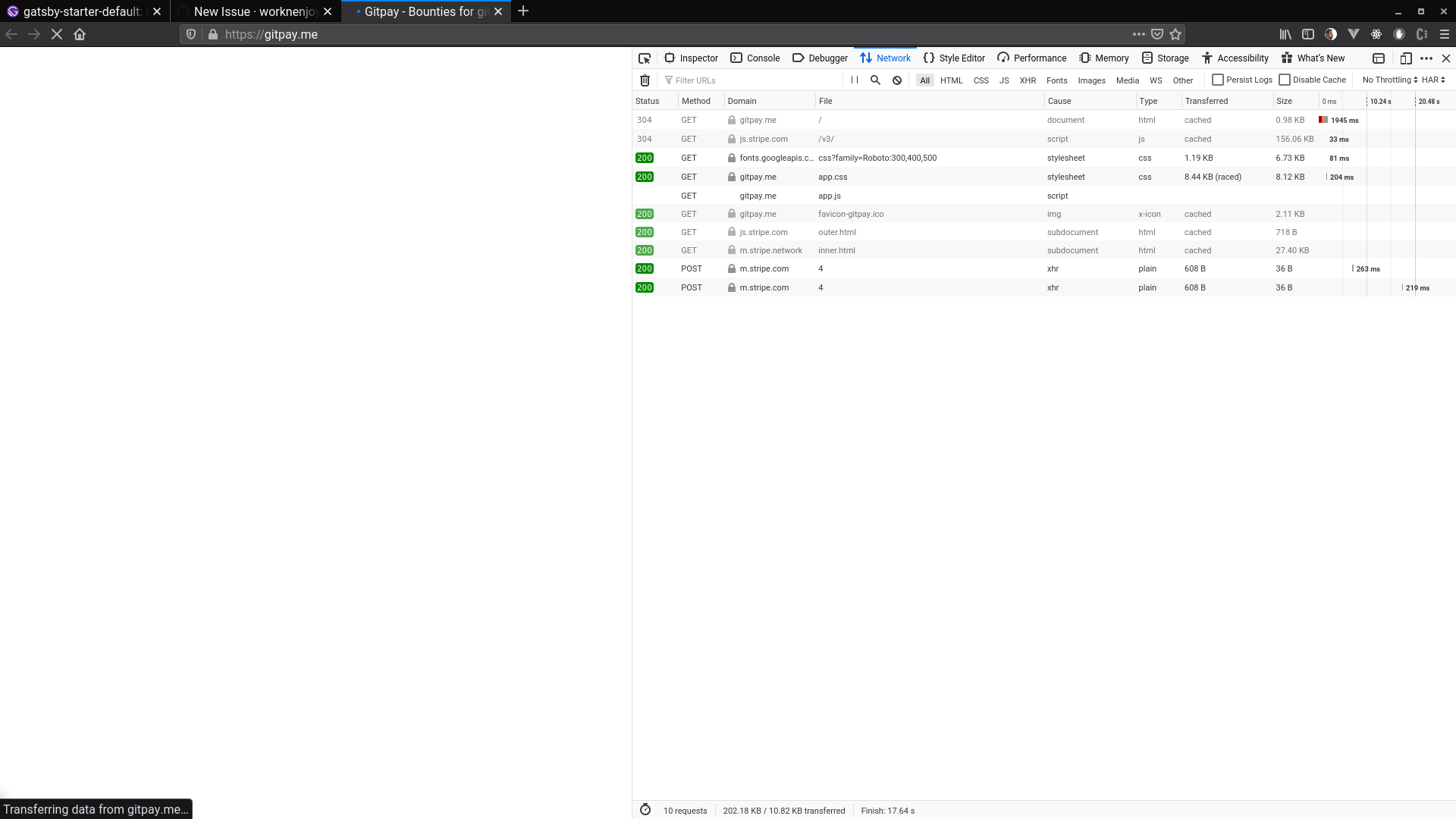Enable Persist Logs checkbox
Screen dimensions: 1456x819
point(1218,80)
